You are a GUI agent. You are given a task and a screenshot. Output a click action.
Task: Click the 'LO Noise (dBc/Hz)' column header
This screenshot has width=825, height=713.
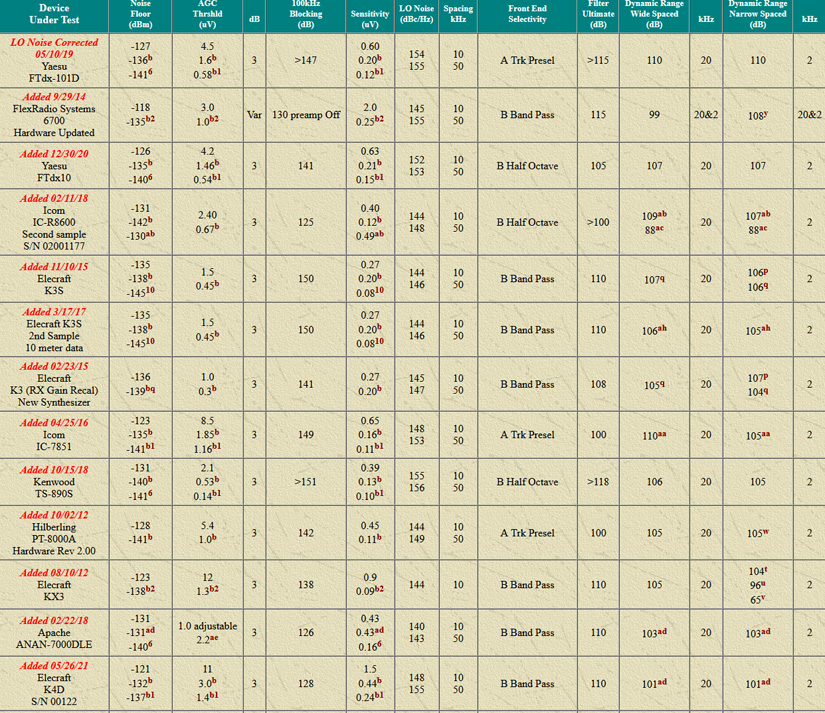[x=417, y=14]
